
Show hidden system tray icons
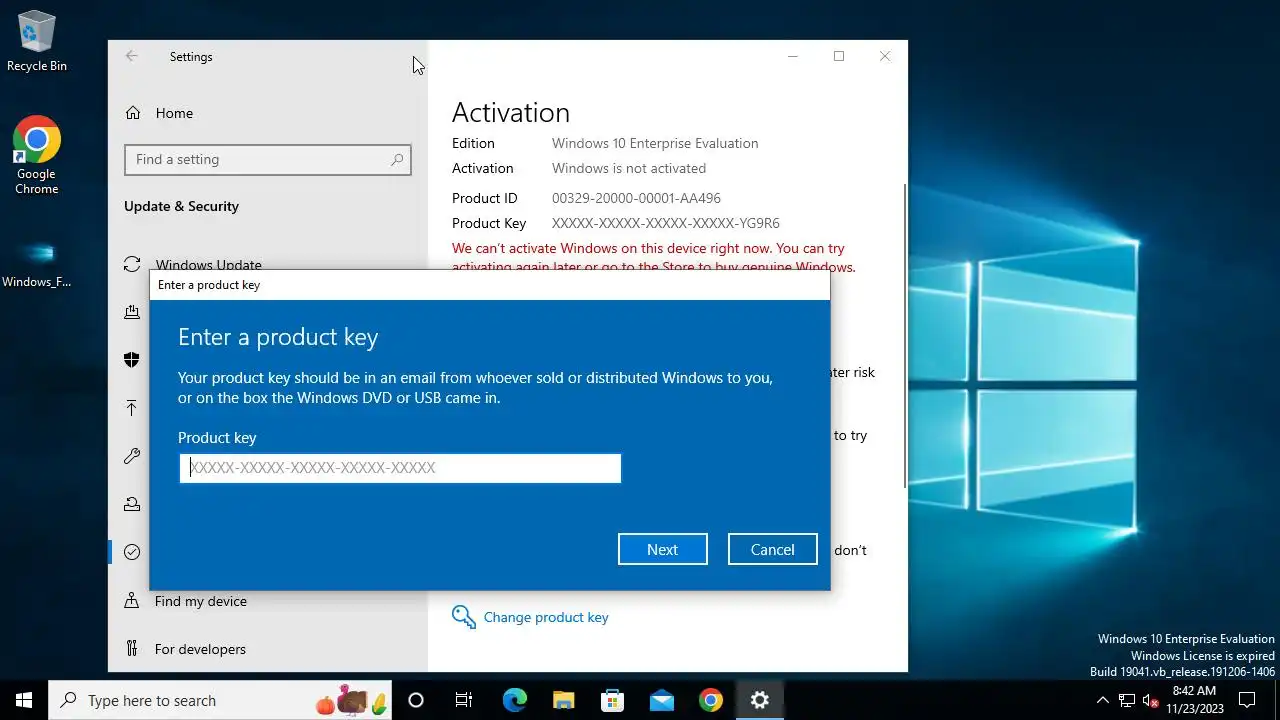[1102, 700]
